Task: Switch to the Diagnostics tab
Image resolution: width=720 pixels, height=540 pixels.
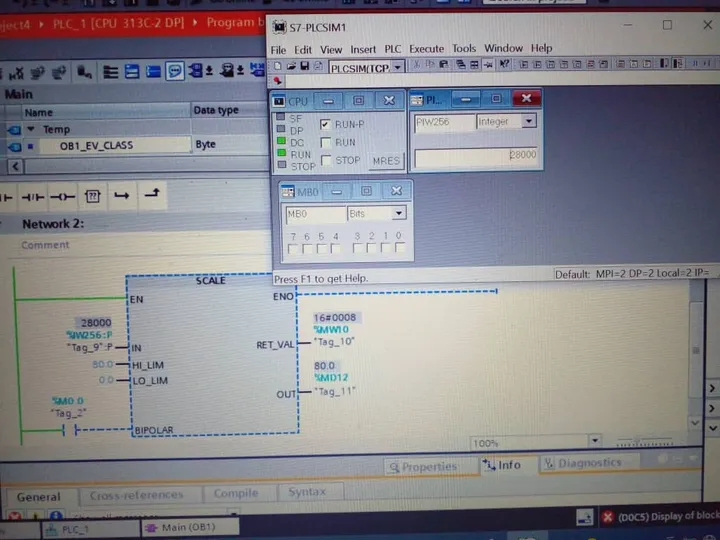Action: tap(583, 463)
